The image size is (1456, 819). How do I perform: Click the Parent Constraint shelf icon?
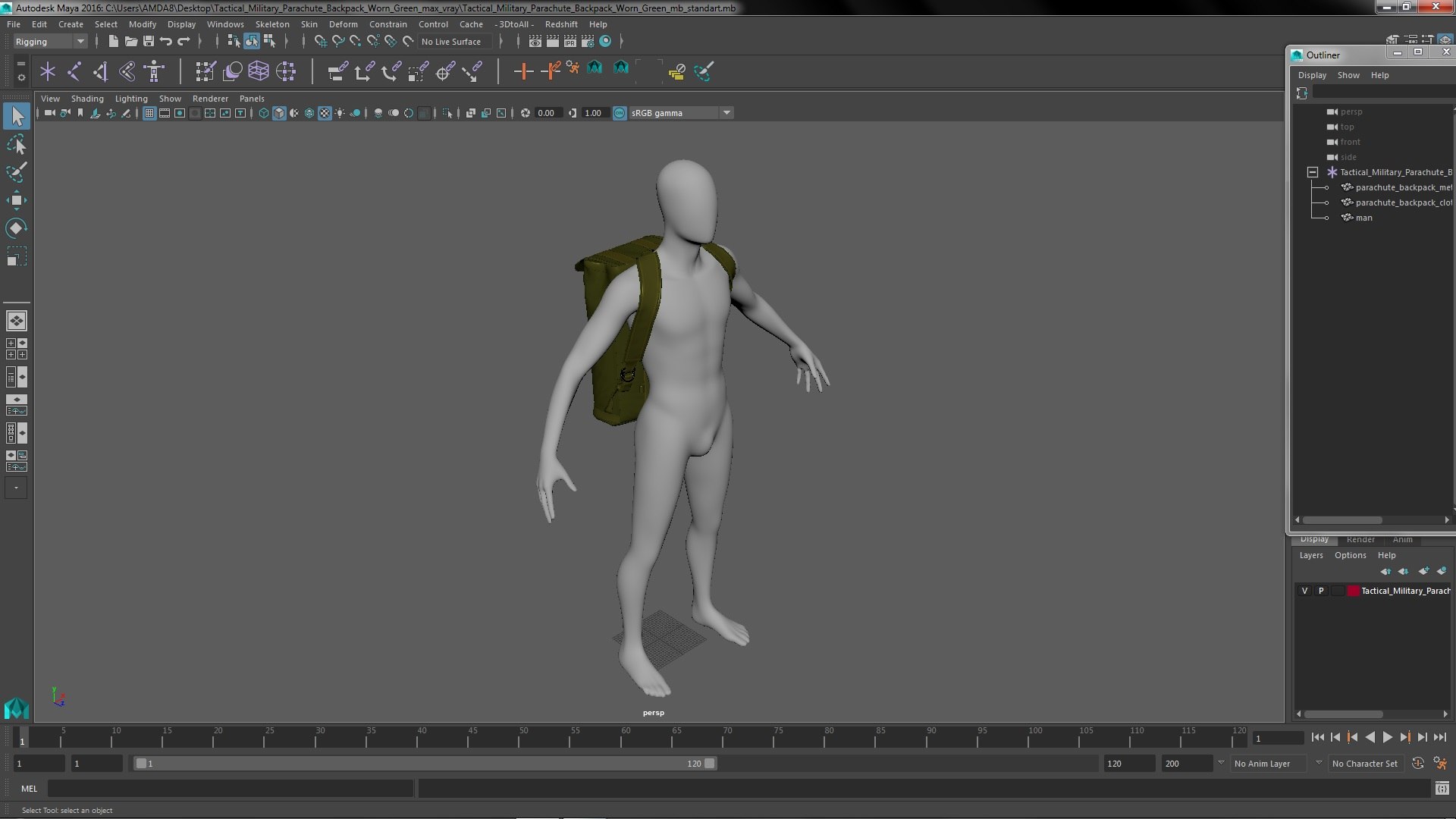tap(337, 71)
